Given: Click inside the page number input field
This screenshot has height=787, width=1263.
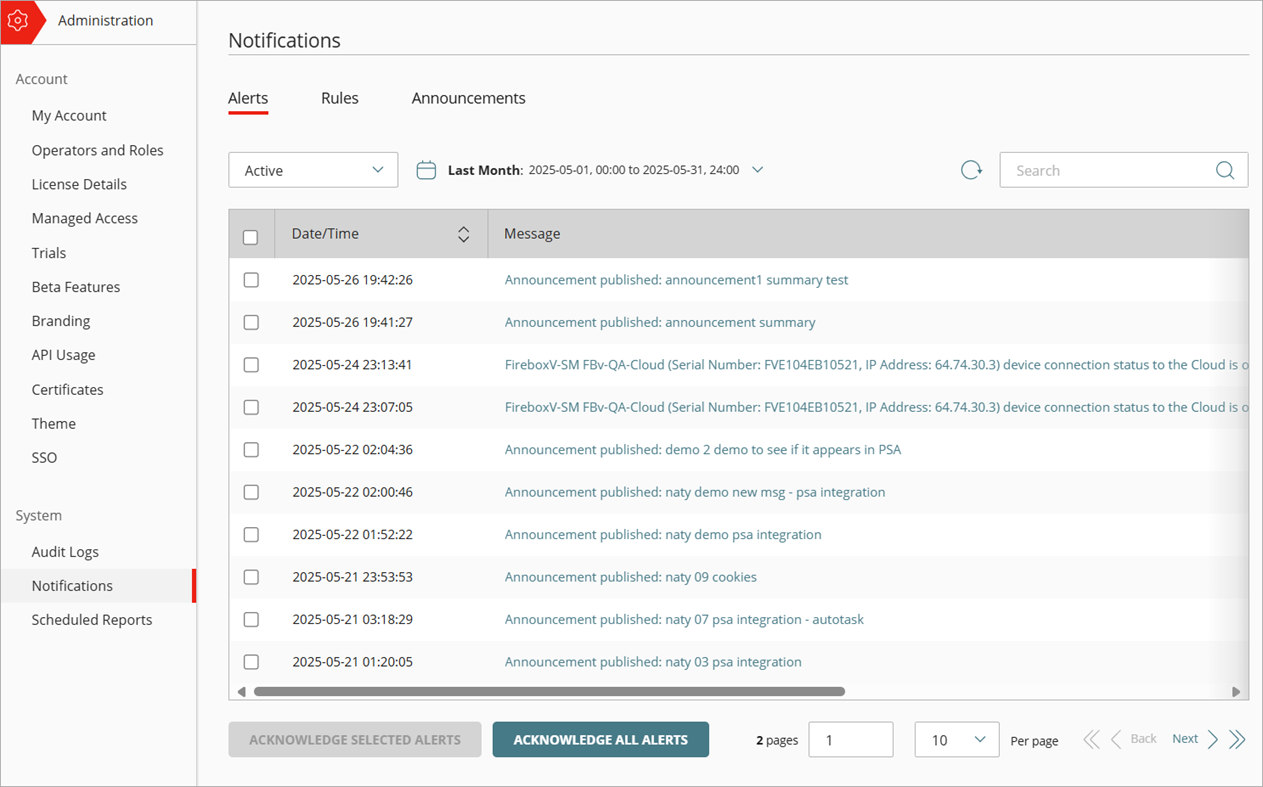Looking at the screenshot, I should tap(850, 739).
